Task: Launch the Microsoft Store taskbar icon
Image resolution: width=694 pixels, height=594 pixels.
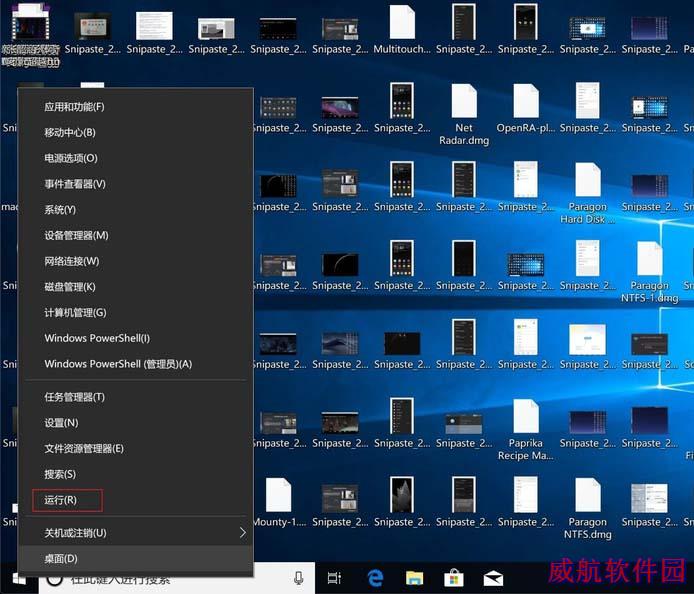Action: [x=453, y=578]
